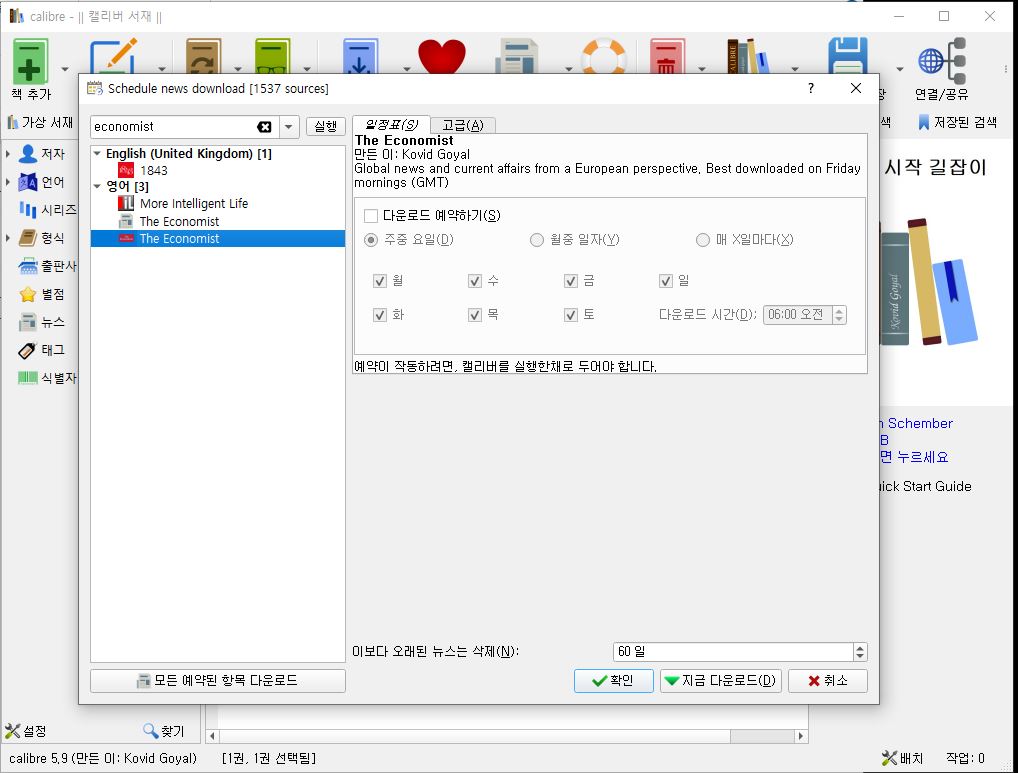Click the Save to disk floppy icon
Screen dimensions: 1018x773
tap(848, 56)
